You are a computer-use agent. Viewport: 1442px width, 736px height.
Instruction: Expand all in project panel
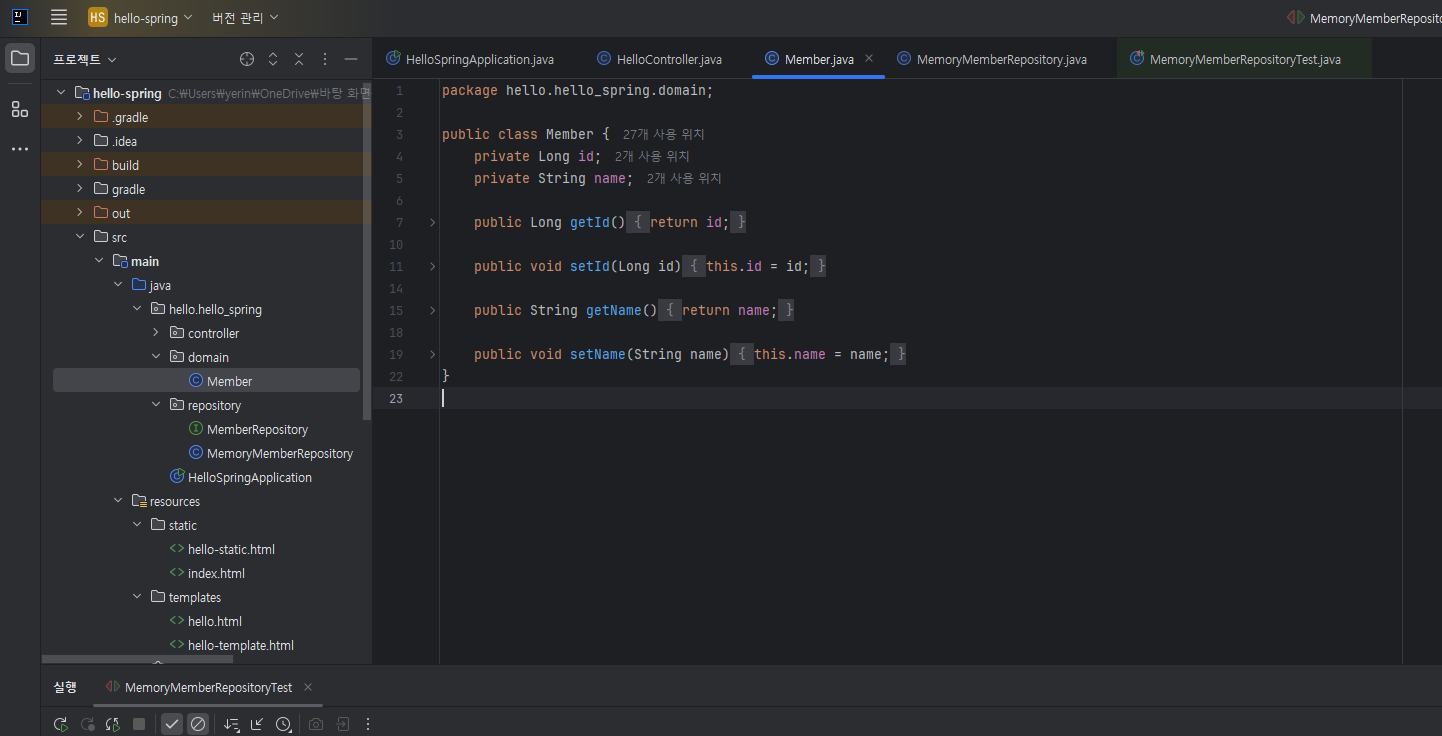click(273, 60)
